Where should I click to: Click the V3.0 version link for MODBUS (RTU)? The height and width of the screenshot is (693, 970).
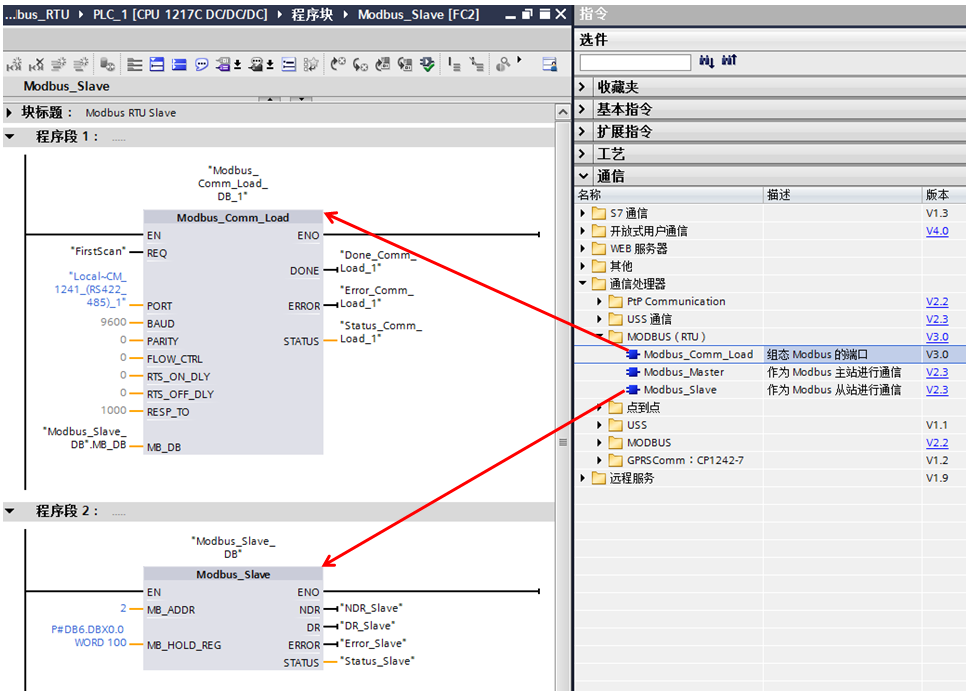937,337
